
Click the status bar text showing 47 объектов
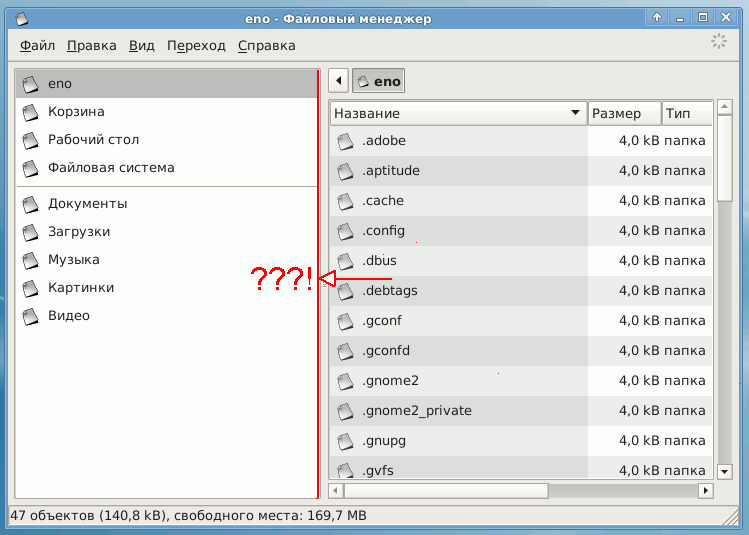[188, 516]
